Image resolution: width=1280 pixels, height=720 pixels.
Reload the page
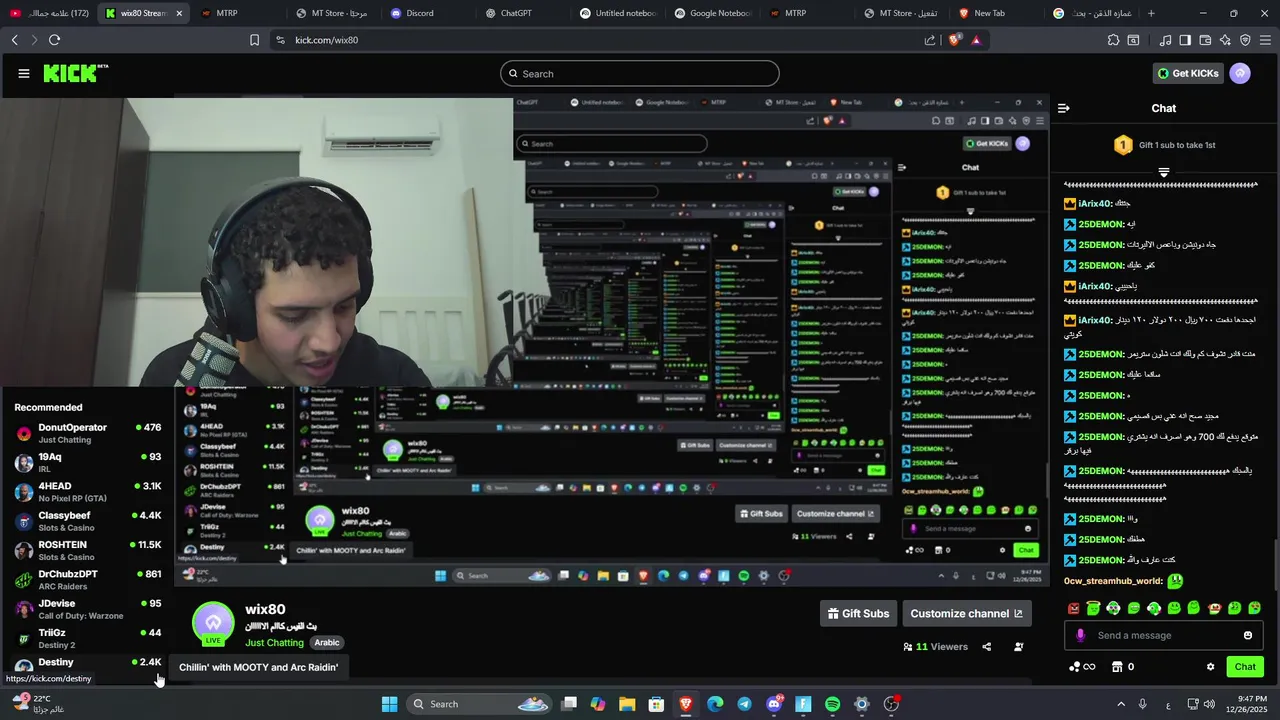[x=54, y=40]
